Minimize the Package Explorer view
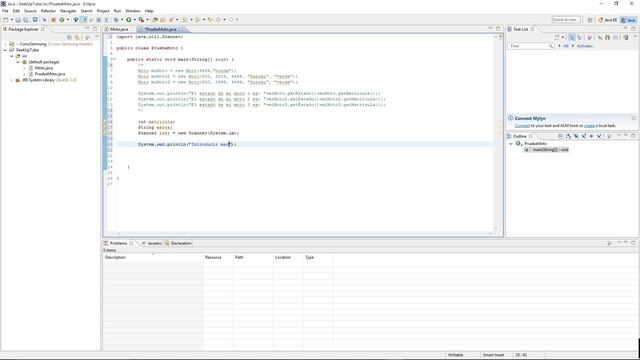 point(87,29)
